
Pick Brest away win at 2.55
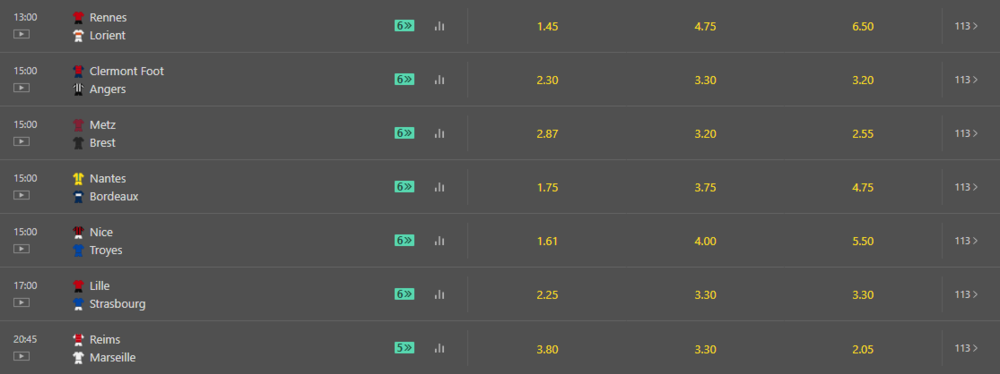[x=862, y=134]
